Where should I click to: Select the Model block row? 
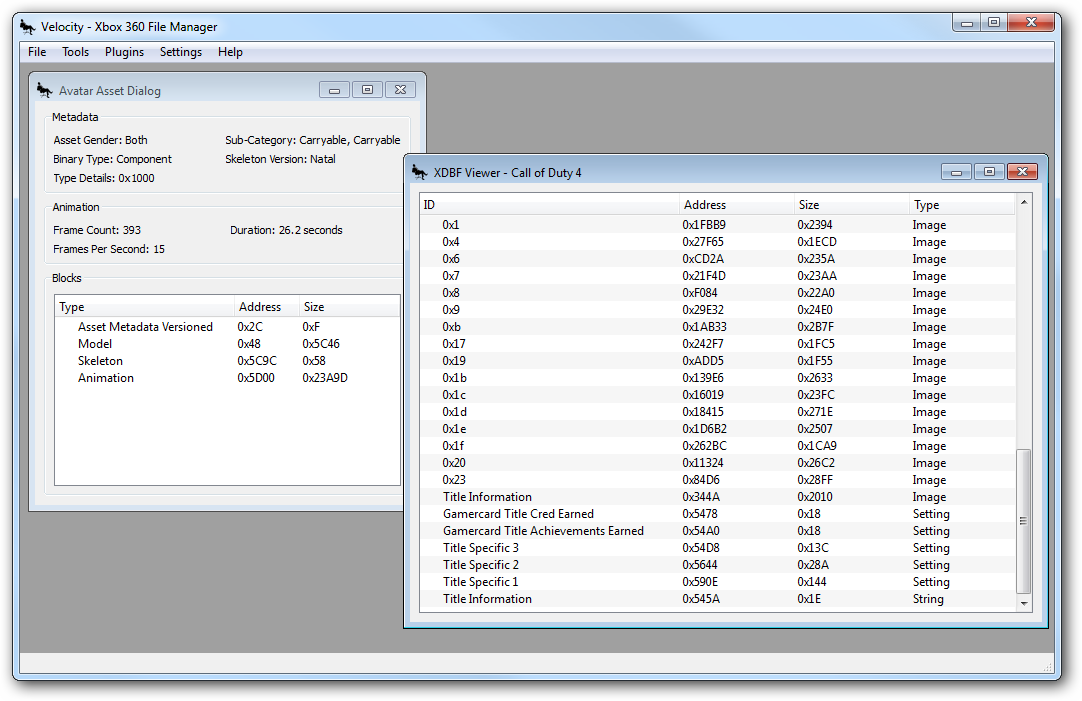coord(227,344)
